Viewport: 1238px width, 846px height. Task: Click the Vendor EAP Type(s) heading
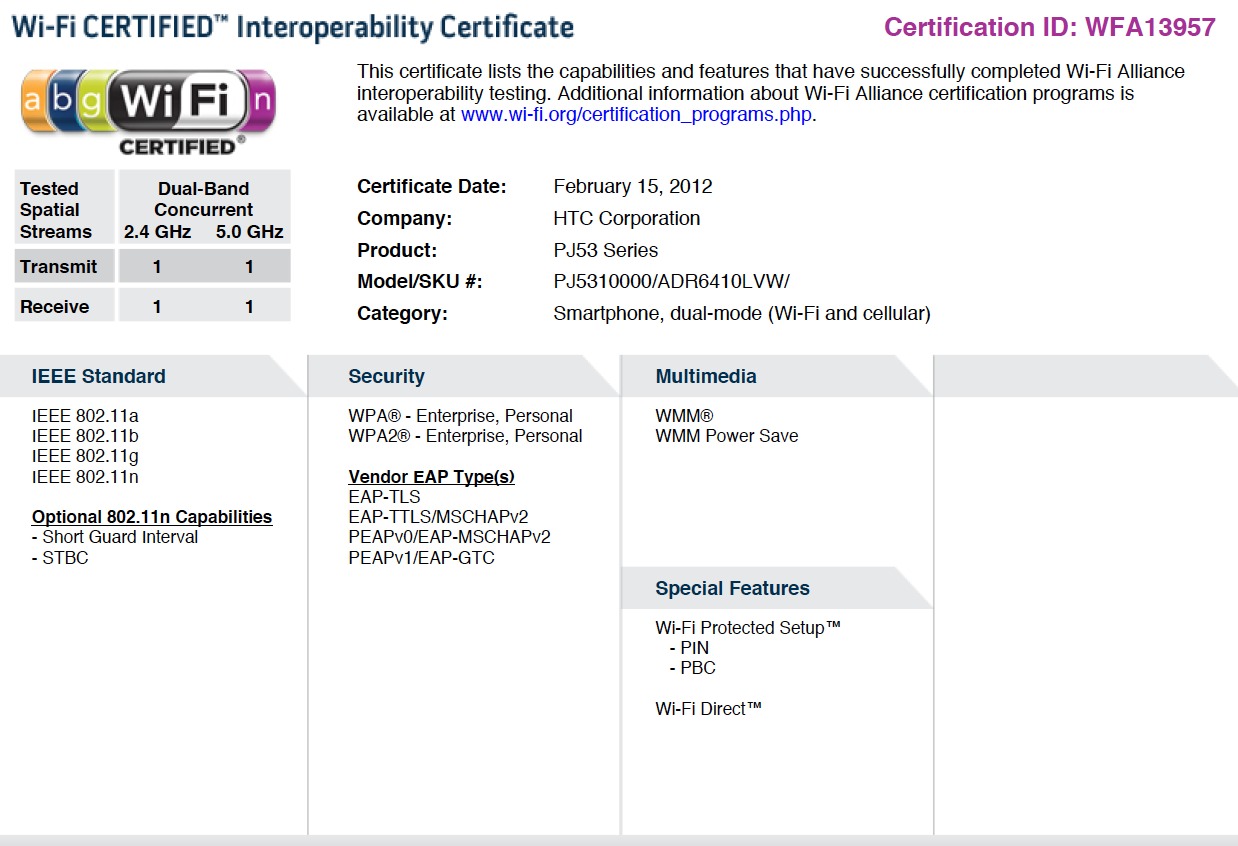[x=431, y=477]
